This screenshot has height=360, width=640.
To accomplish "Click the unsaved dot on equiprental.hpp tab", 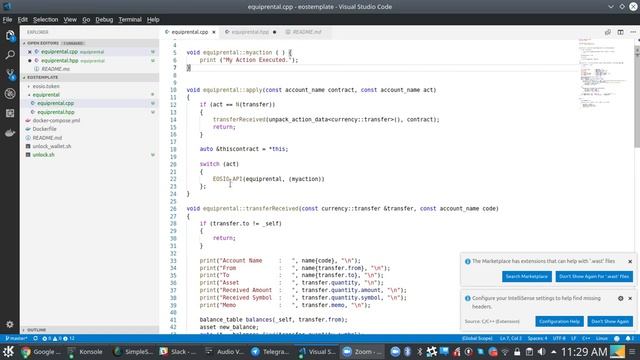I will [274, 32].
